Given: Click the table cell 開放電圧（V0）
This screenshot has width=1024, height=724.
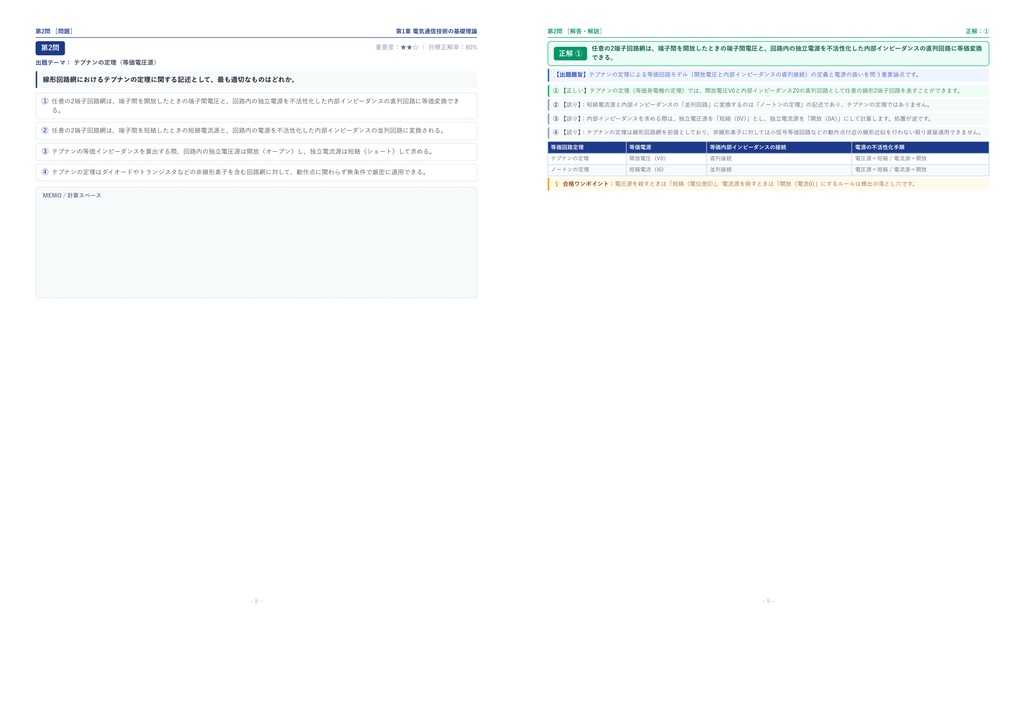Looking at the screenshot, I should click(x=666, y=159).
